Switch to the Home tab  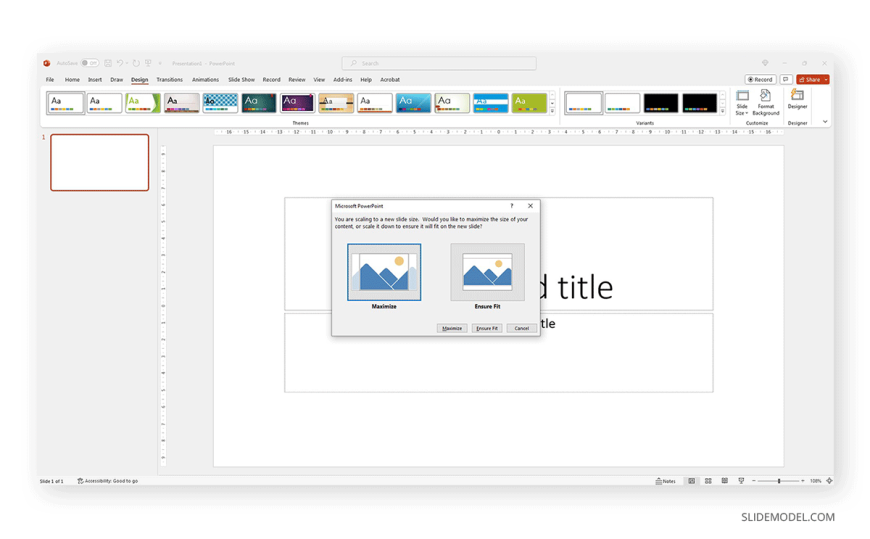tap(72, 80)
